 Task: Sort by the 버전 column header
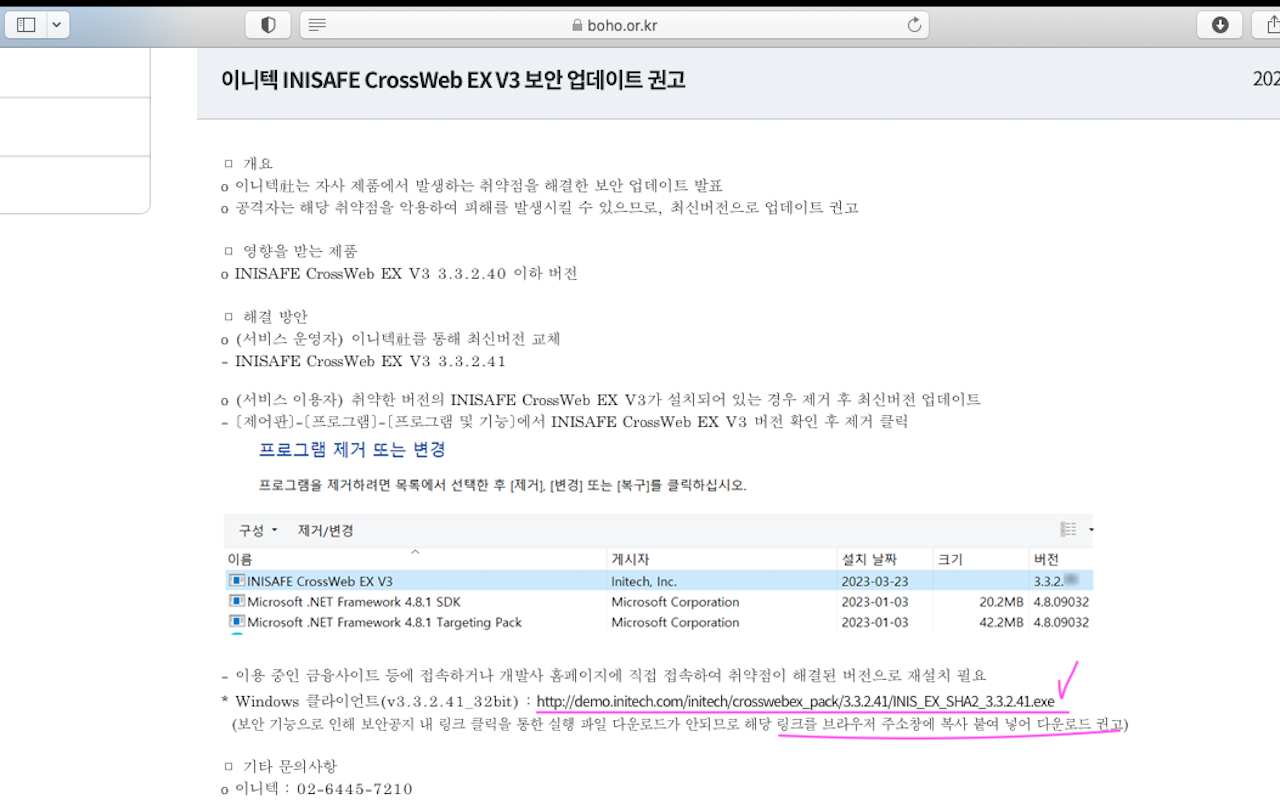pos(1046,559)
